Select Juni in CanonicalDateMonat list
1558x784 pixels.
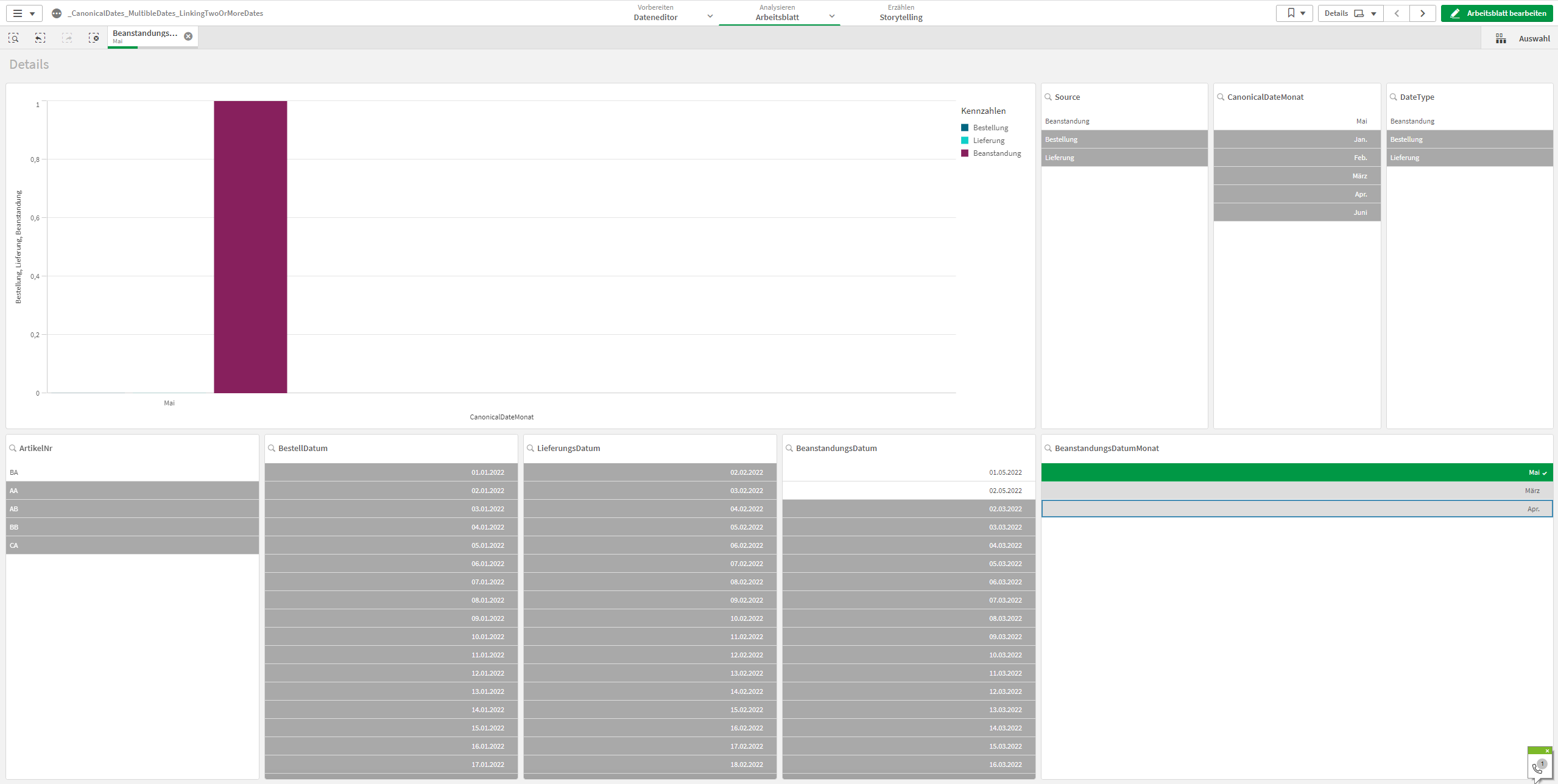[1297, 212]
